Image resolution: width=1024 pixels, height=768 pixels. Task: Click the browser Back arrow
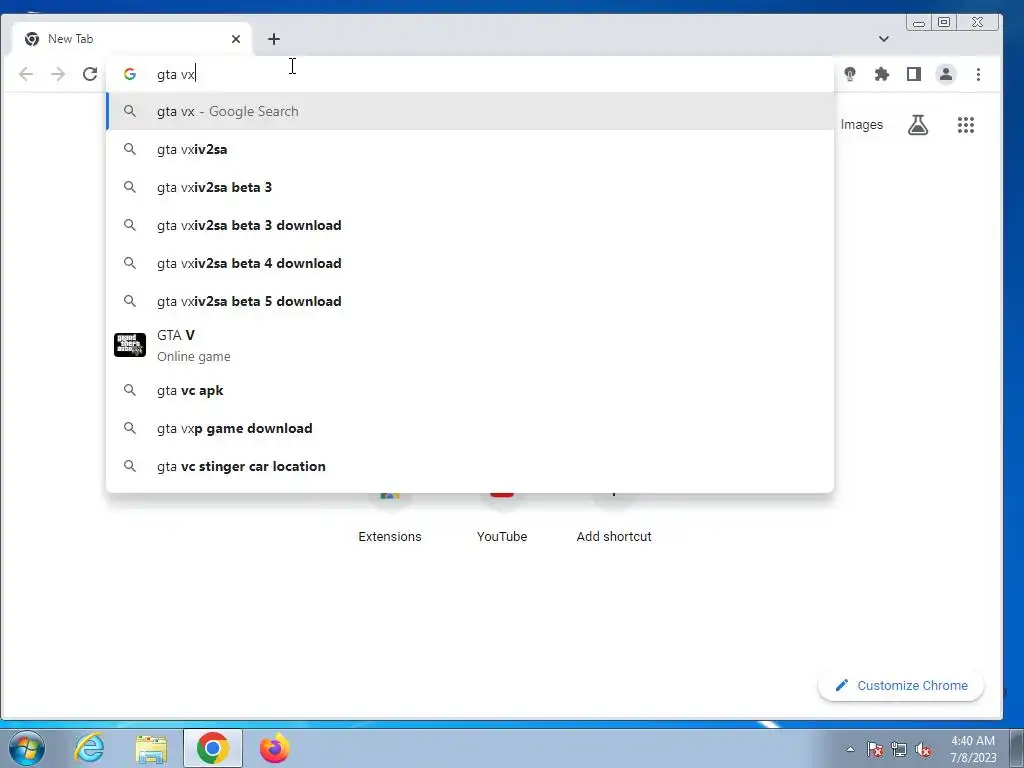point(26,74)
